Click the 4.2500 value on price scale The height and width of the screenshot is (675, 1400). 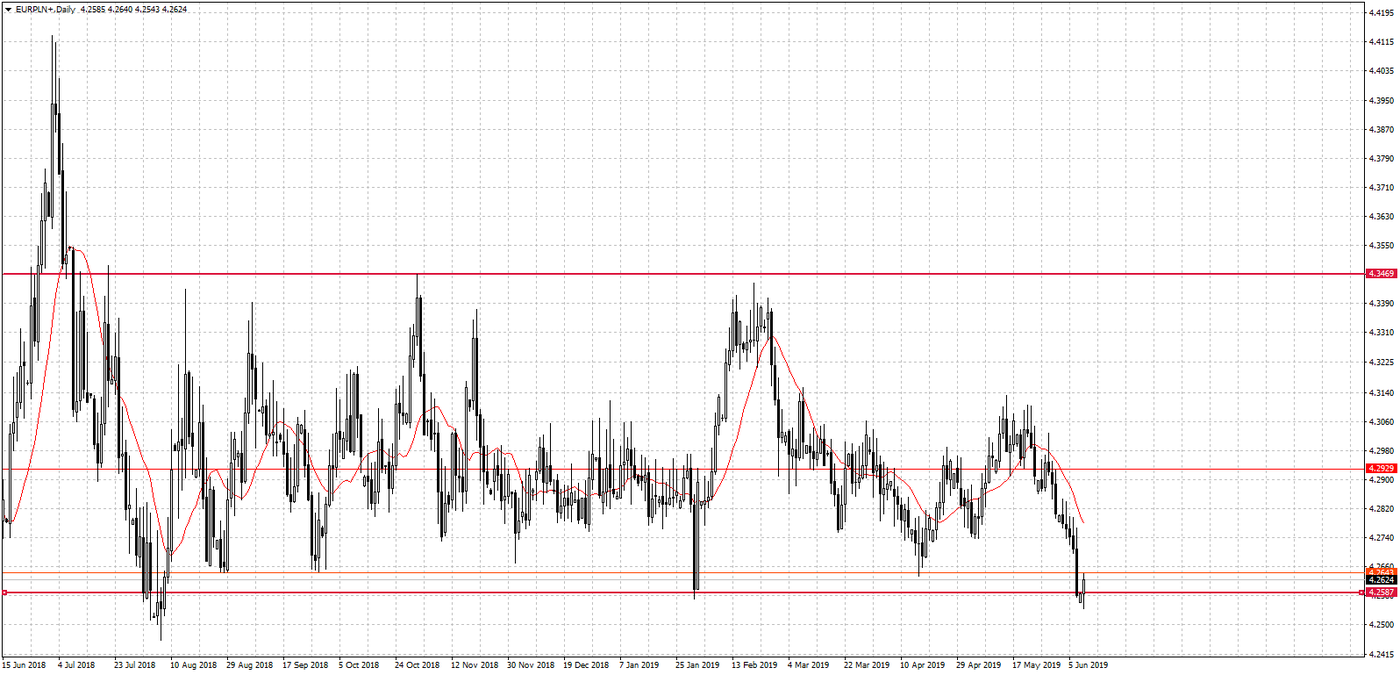coord(1380,625)
